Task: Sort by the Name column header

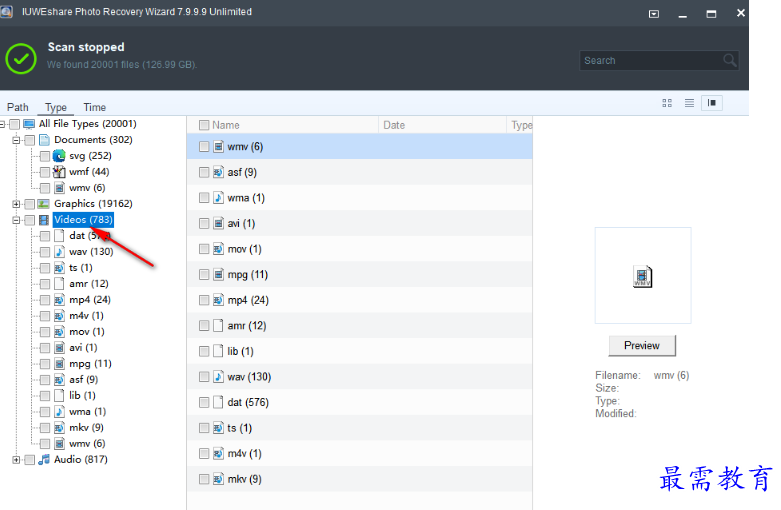Action: (282, 125)
